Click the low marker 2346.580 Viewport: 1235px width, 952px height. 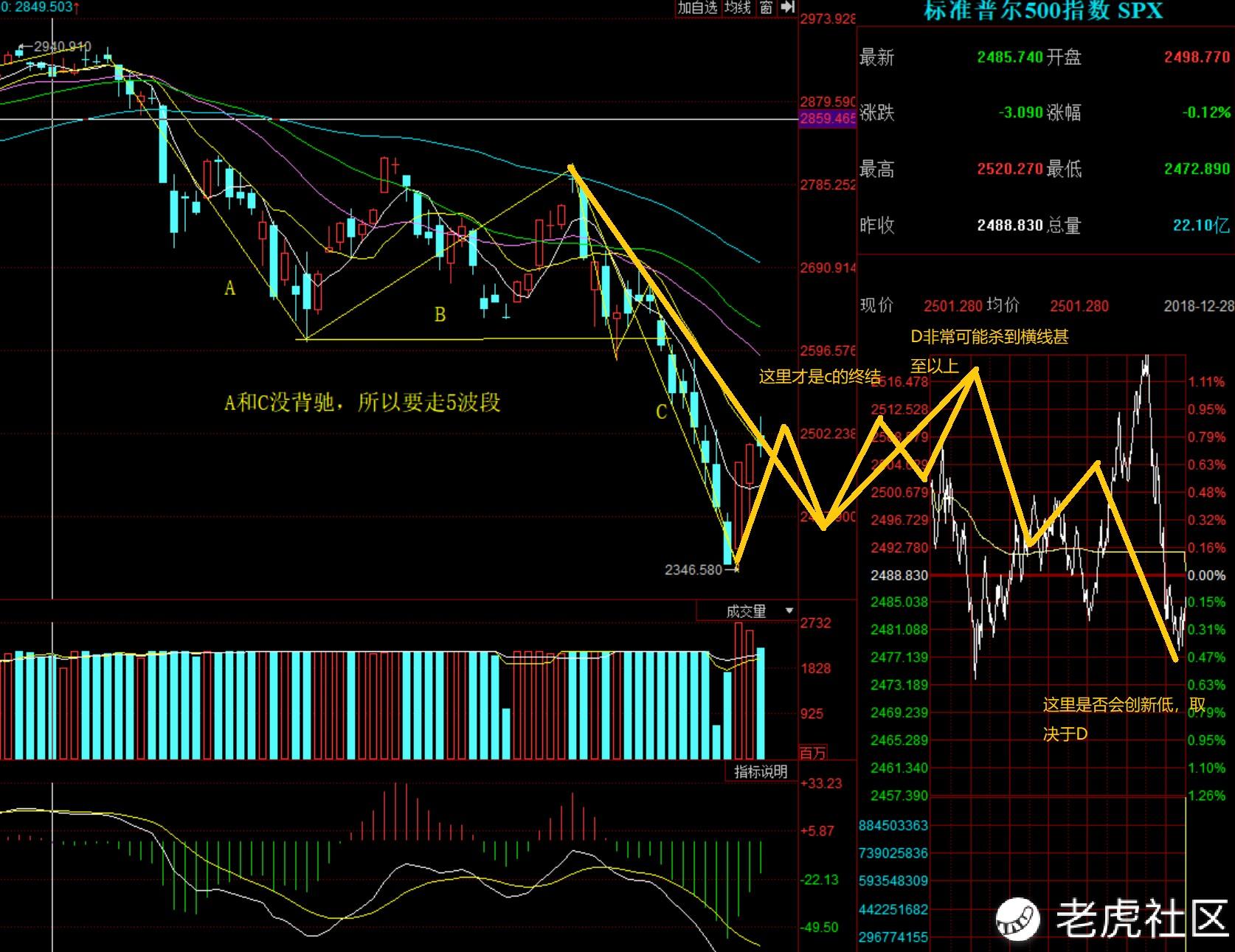(693, 569)
